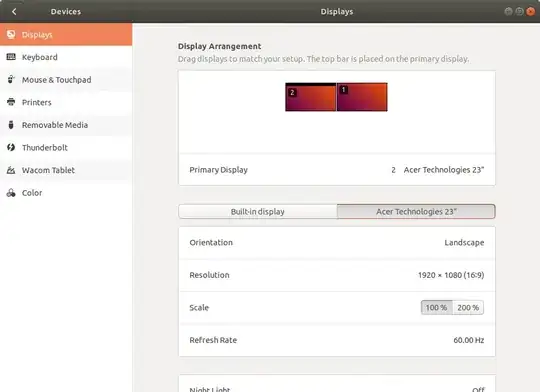Open the Thunderbolt settings panel

pyautogui.click(x=66, y=147)
